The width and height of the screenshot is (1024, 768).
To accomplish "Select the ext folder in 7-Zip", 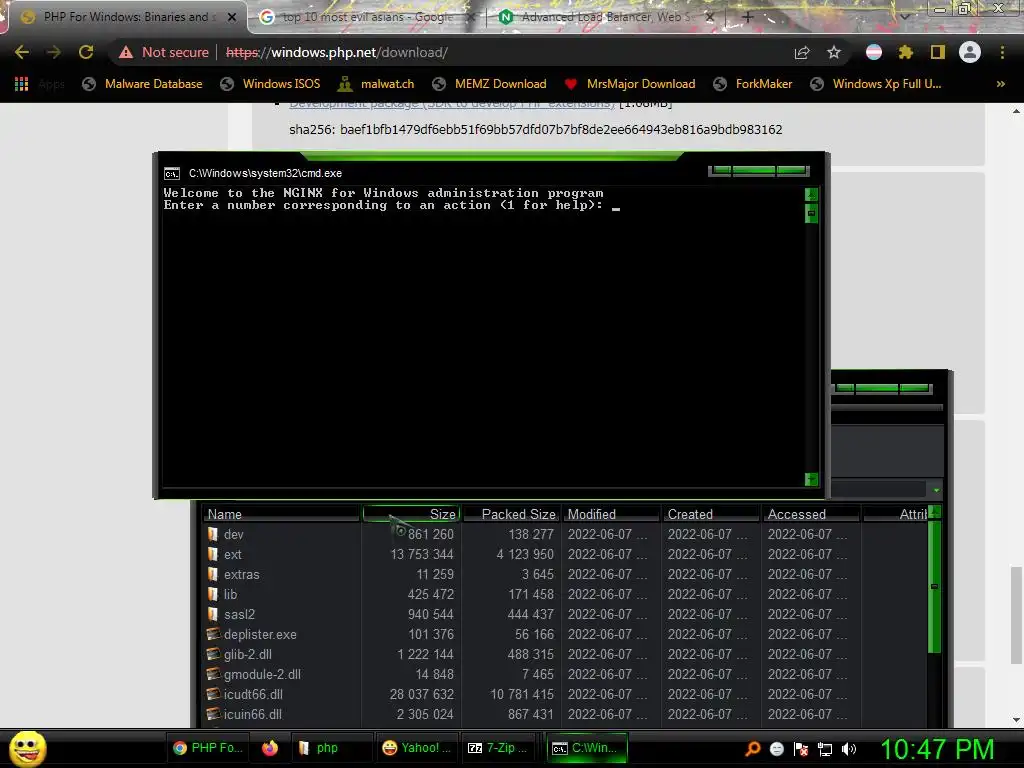I will coord(232,554).
